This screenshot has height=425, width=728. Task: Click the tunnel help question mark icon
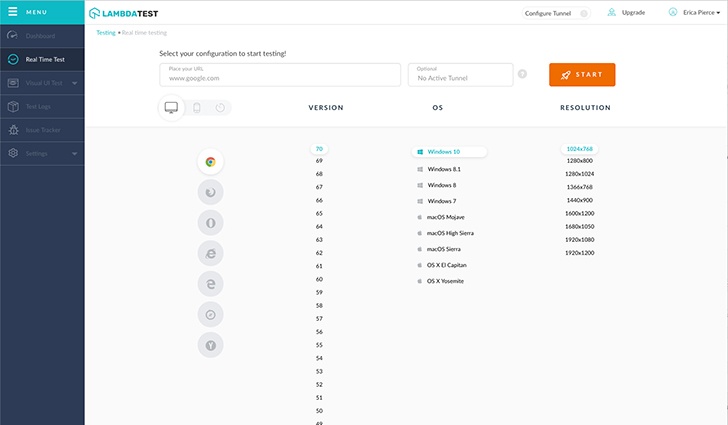point(522,75)
